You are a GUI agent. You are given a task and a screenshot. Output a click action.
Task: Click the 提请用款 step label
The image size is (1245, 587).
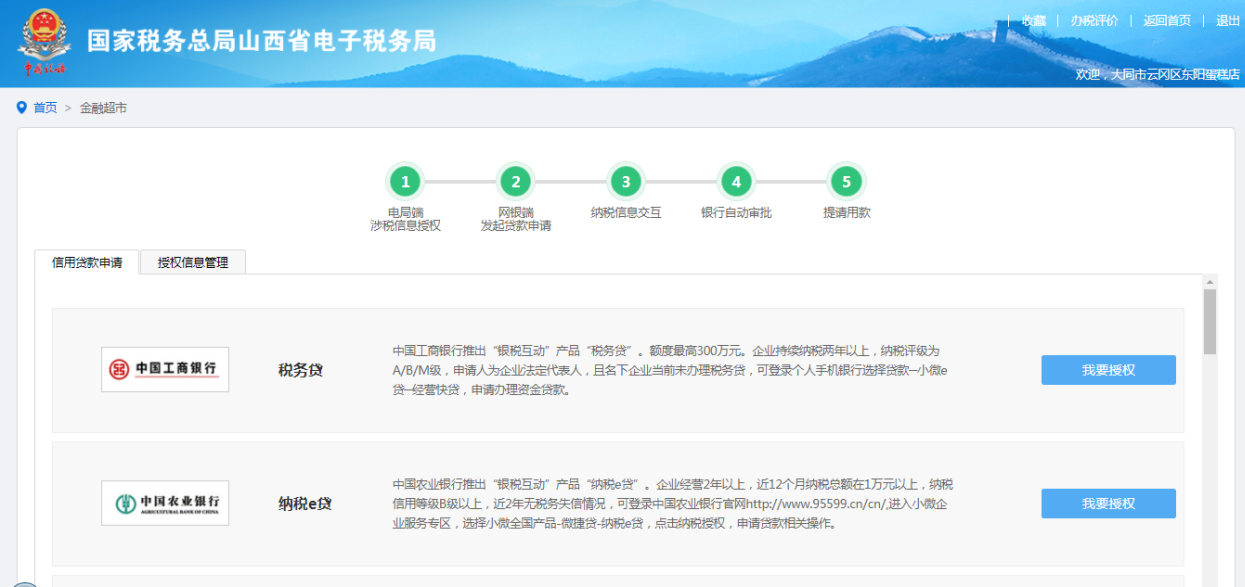click(x=846, y=212)
